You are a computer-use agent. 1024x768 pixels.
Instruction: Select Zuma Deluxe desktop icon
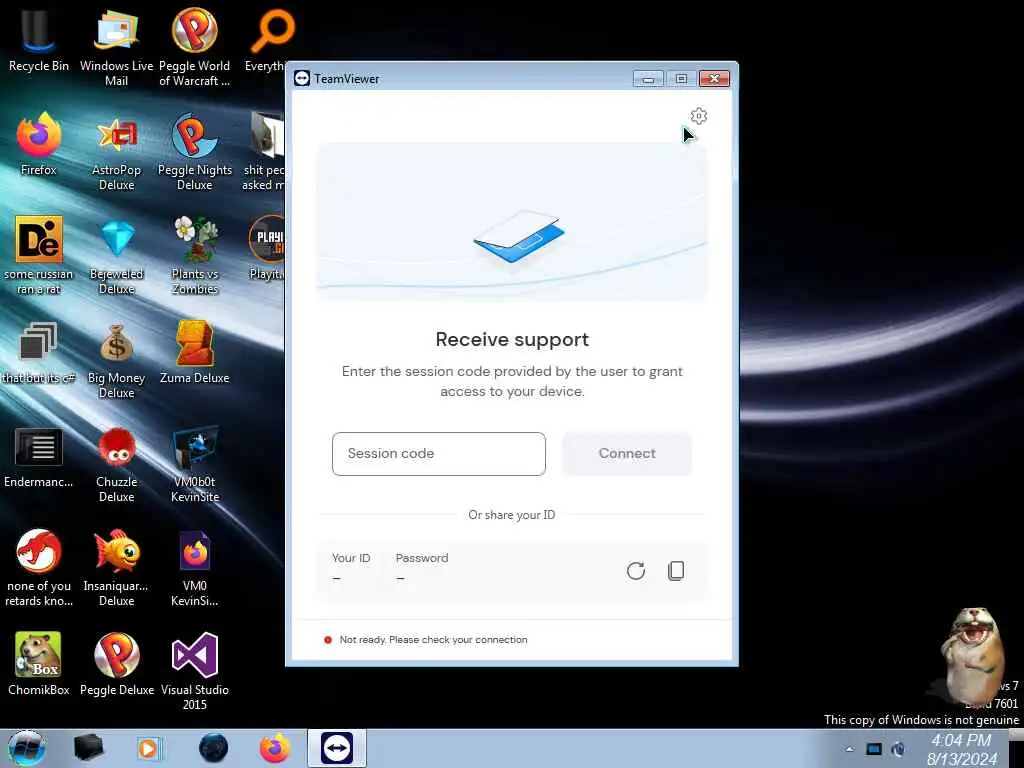(x=195, y=353)
